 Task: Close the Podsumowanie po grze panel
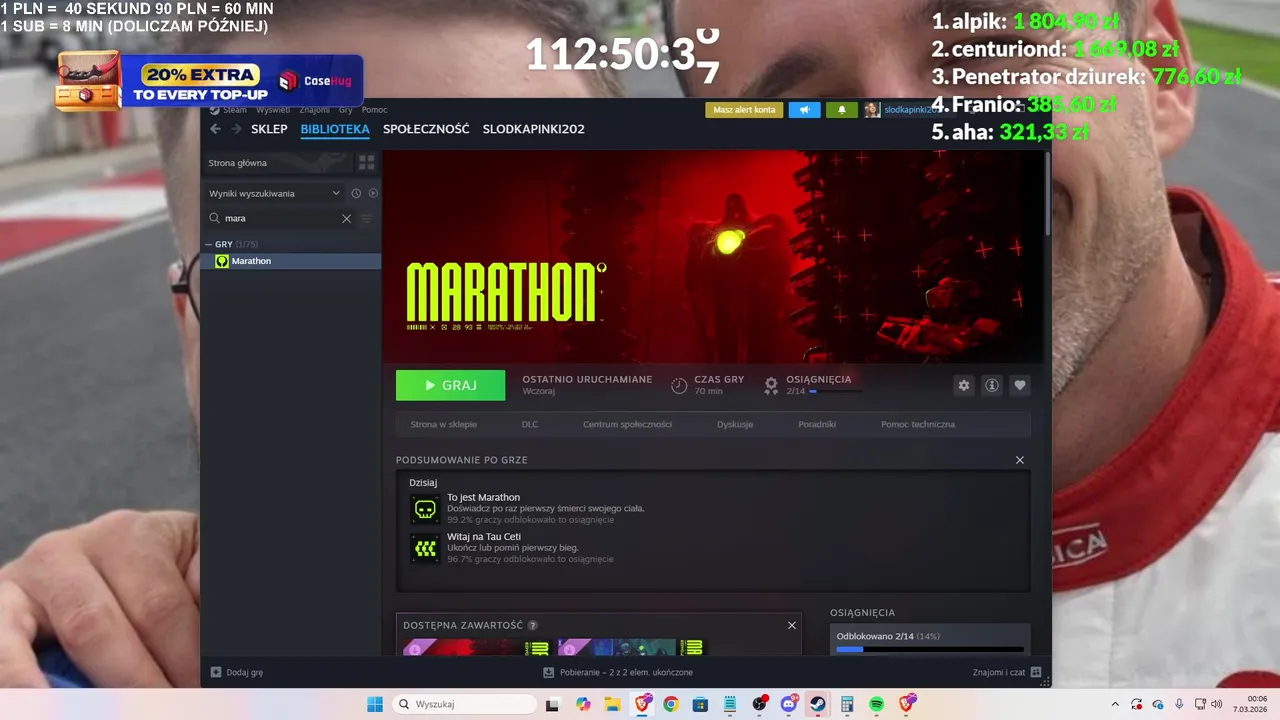click(x=1020, y=460)
